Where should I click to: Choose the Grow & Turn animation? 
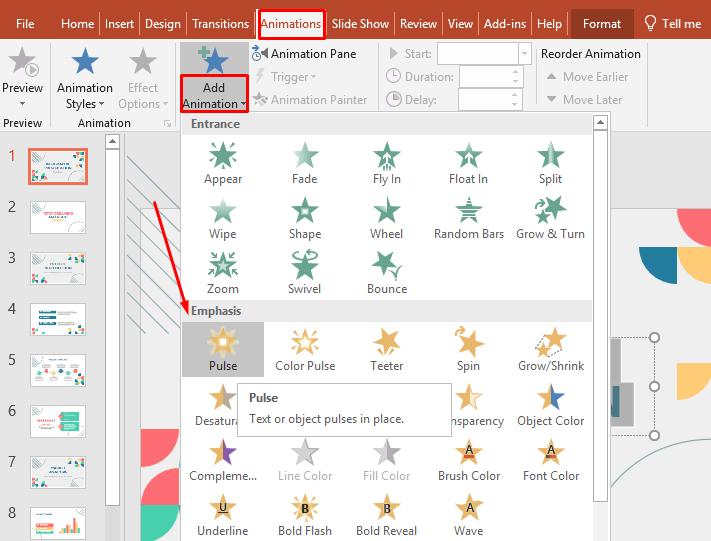click(x=550, y=218)
